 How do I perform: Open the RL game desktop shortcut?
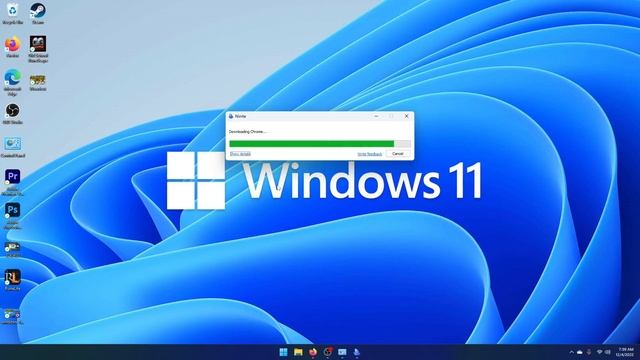pos(12,280)
